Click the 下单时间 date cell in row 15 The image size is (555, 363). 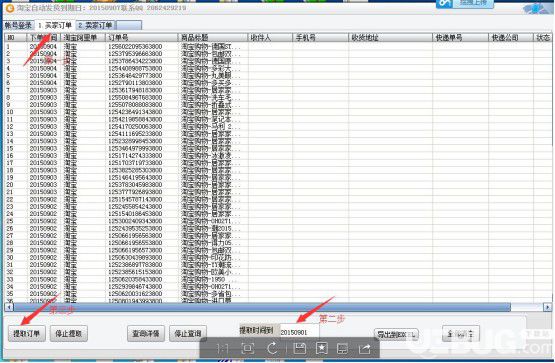tap(43, 148)
